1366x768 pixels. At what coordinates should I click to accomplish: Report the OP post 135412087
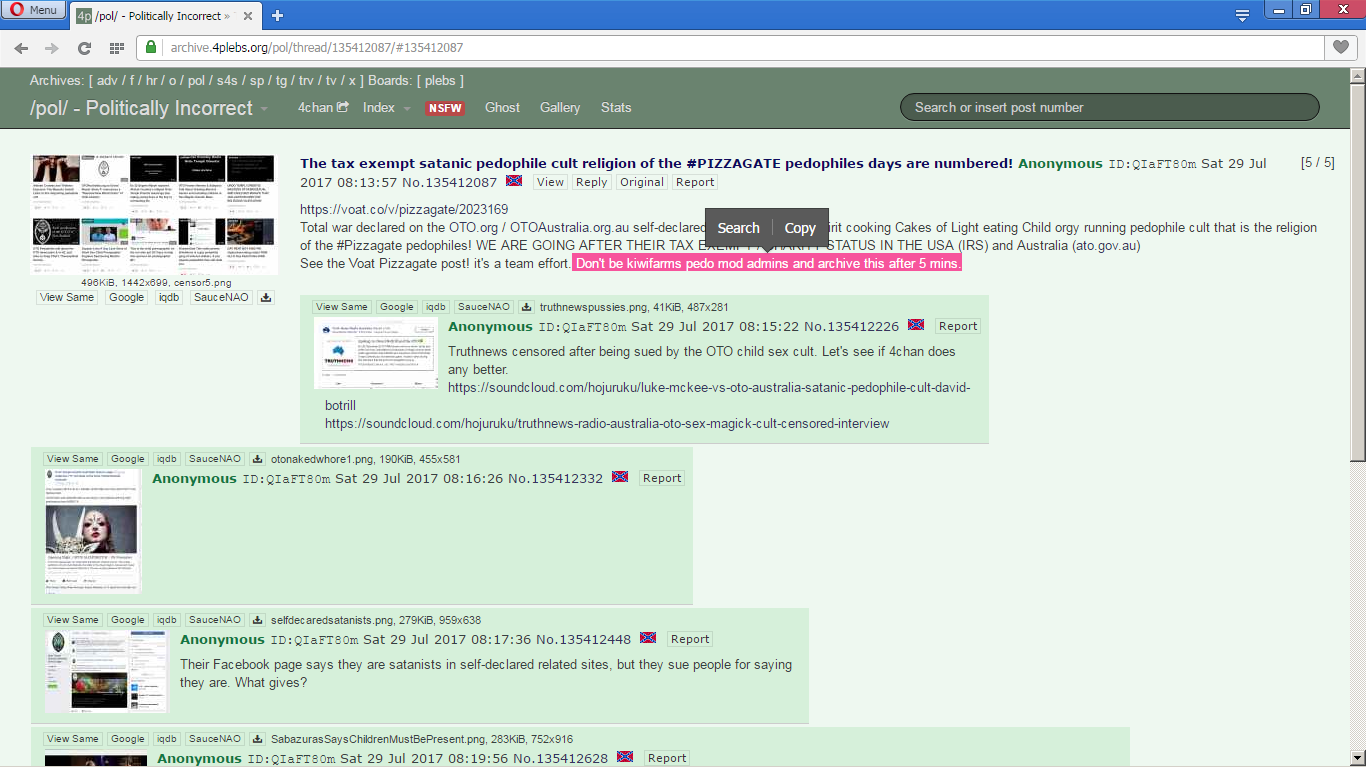tap(694, 182)
